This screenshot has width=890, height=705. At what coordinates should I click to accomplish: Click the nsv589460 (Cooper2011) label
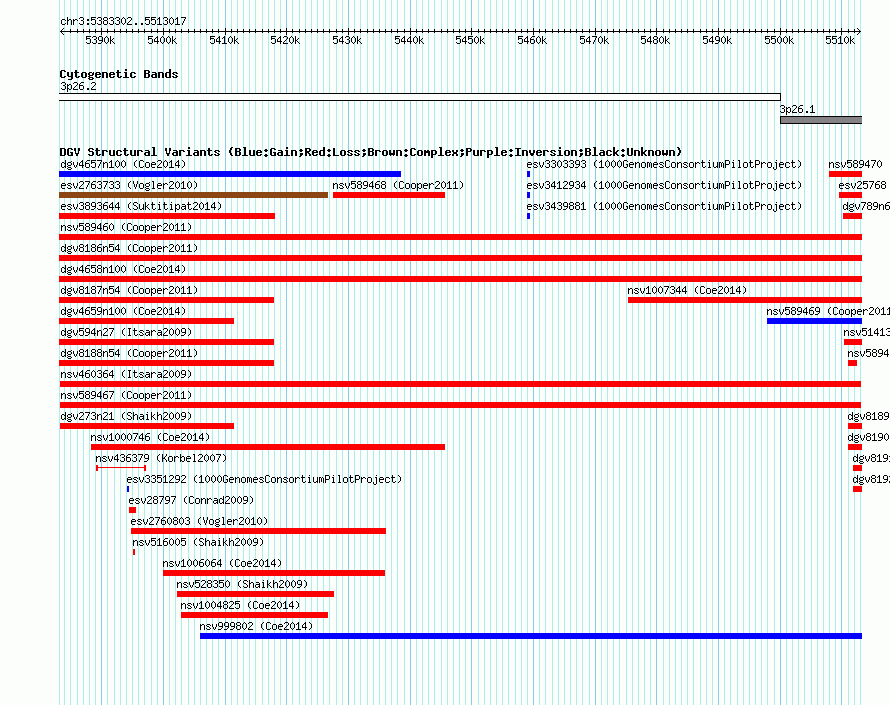tap(126, 227)
